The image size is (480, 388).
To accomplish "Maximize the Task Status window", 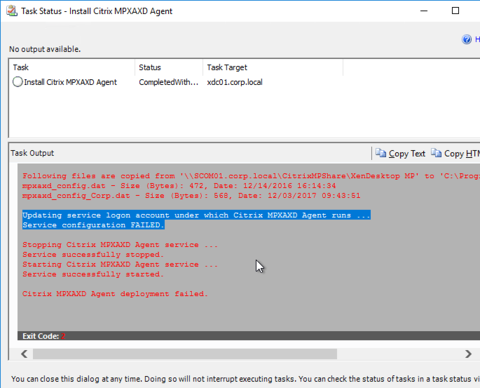I will tap(455, 11).
